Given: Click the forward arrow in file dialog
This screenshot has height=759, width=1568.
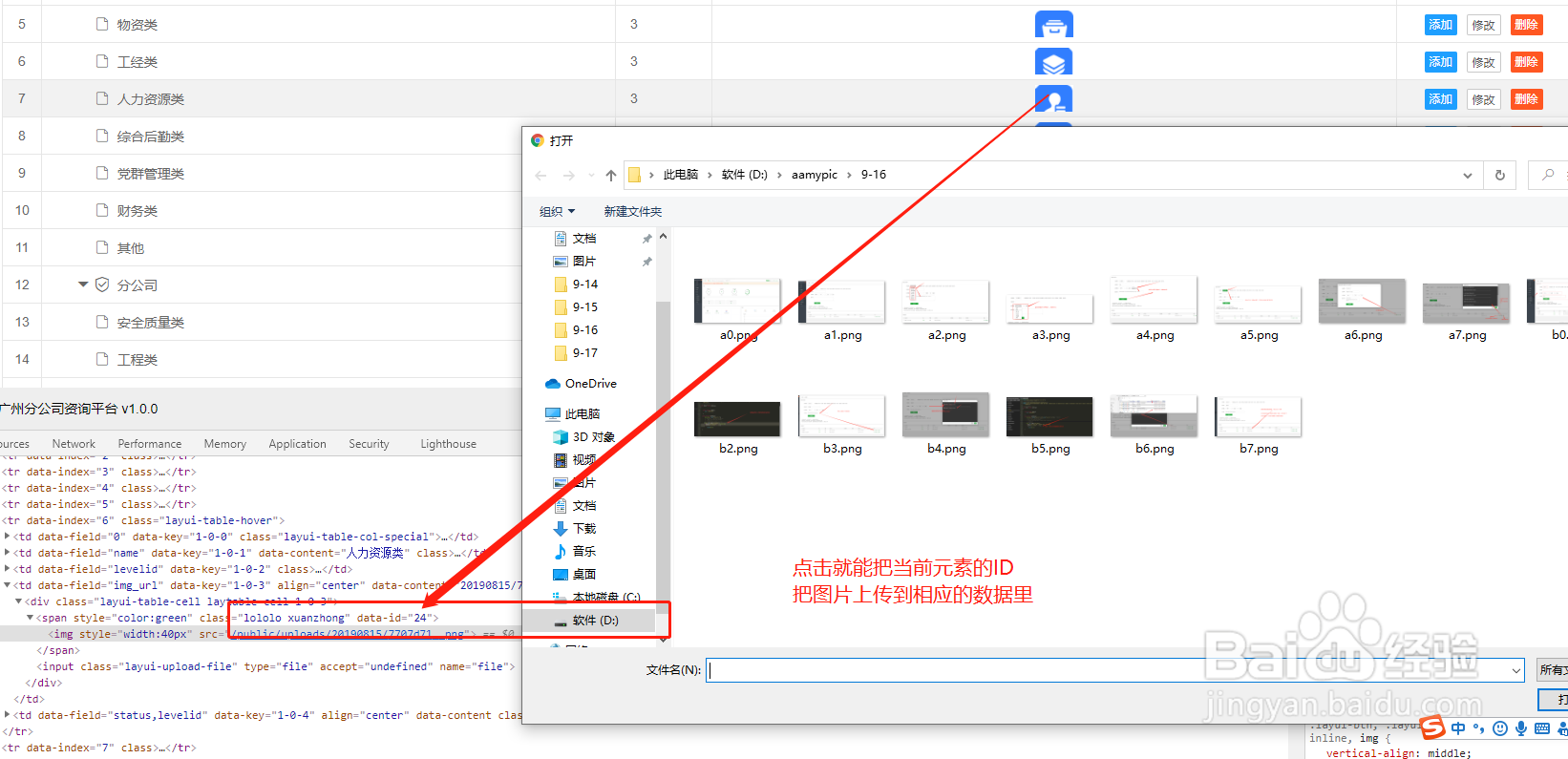Looking at the screenshot, I should [x=569, y=176].
